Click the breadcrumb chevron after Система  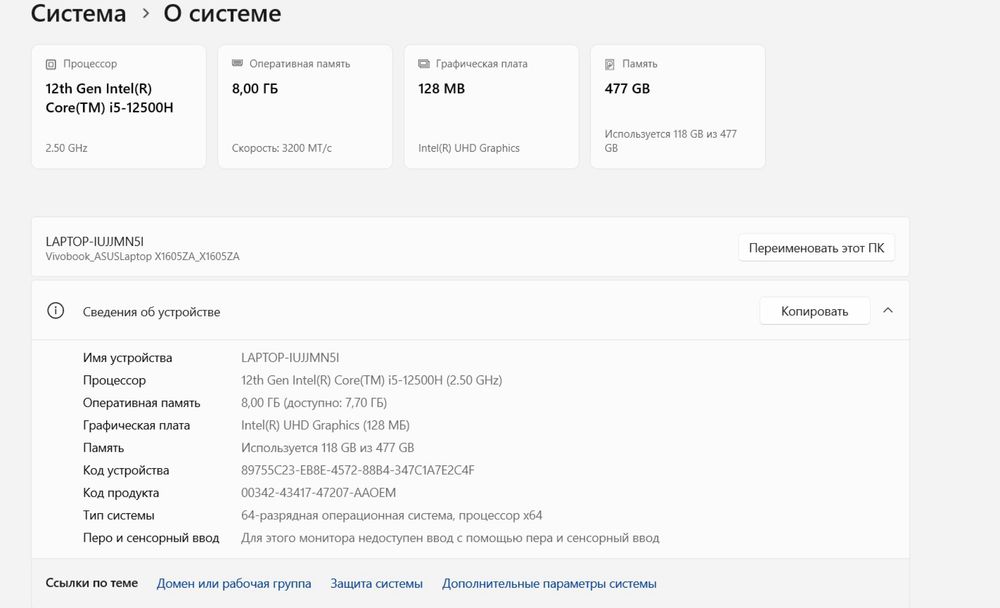(145, 13)
